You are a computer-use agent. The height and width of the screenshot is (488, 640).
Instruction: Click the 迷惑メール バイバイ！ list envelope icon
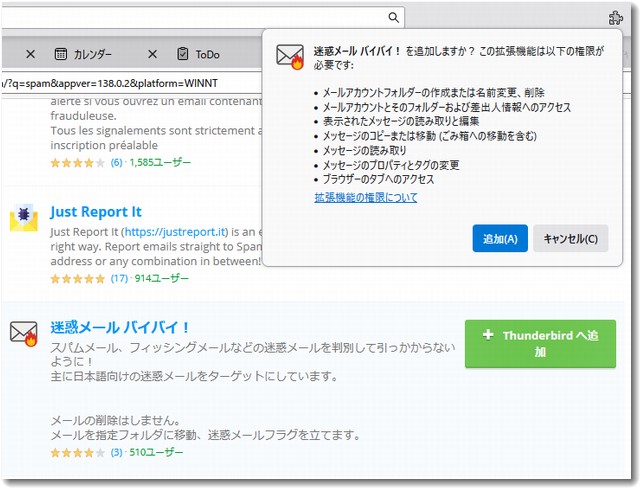coord(24,333)
